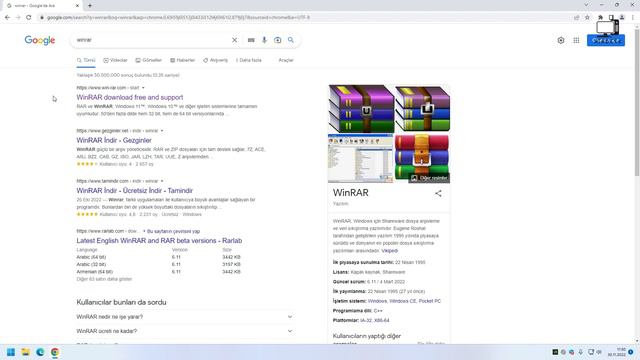The height and width of the screenshot is (360, 640).
Task: Launch Microsoft Edge from taskbar
Action: pos(40,352)
